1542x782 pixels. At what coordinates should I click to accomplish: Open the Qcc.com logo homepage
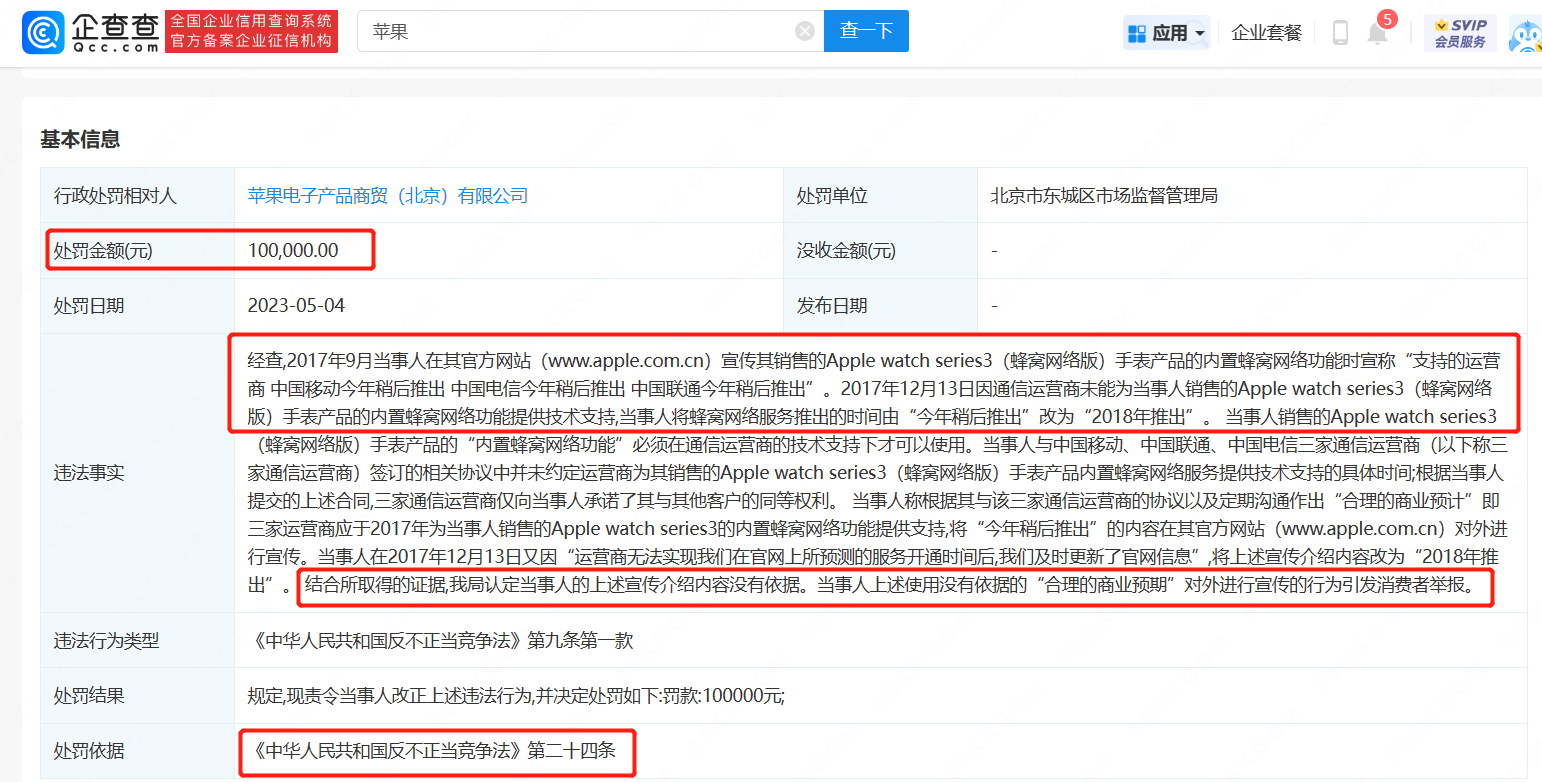(x=91, y=32)
